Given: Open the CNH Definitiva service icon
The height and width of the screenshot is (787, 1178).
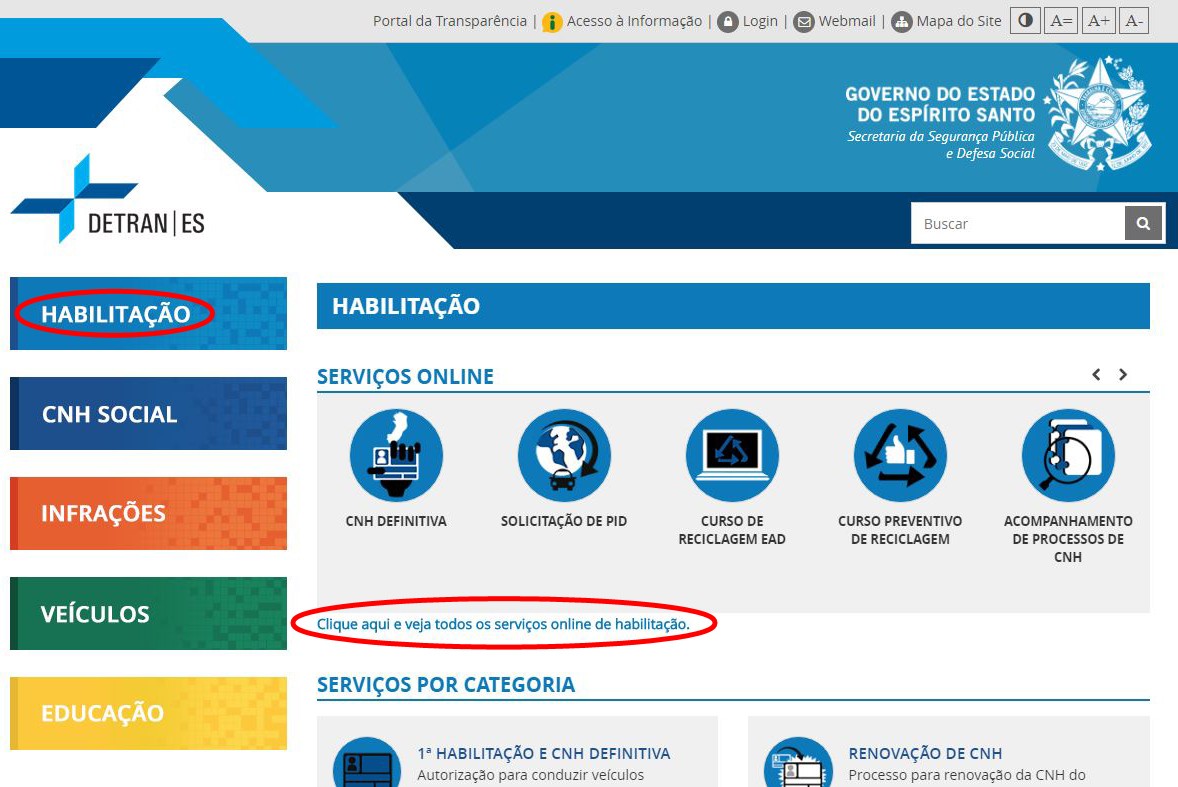Looking at the screenshot, I should [x=396, y=455].
